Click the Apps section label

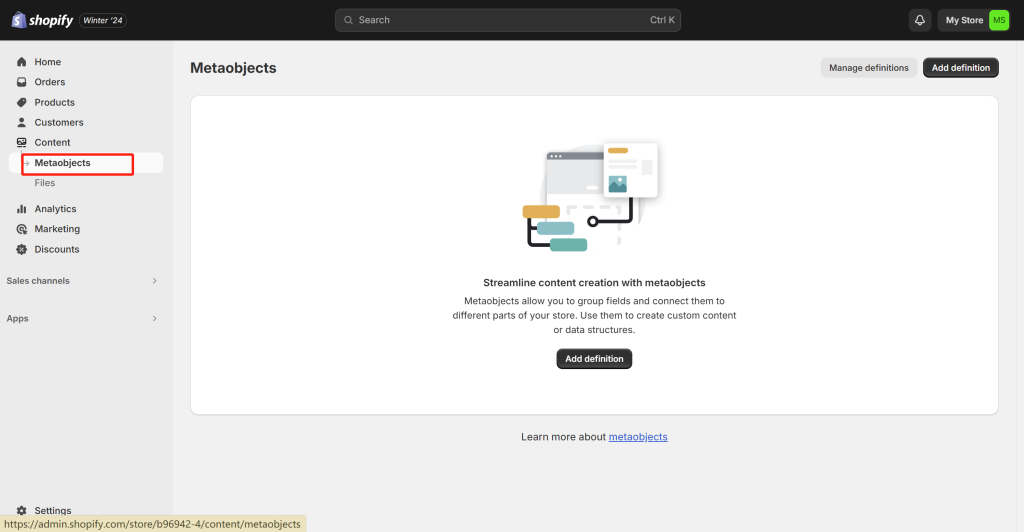(x=18, y=319)
